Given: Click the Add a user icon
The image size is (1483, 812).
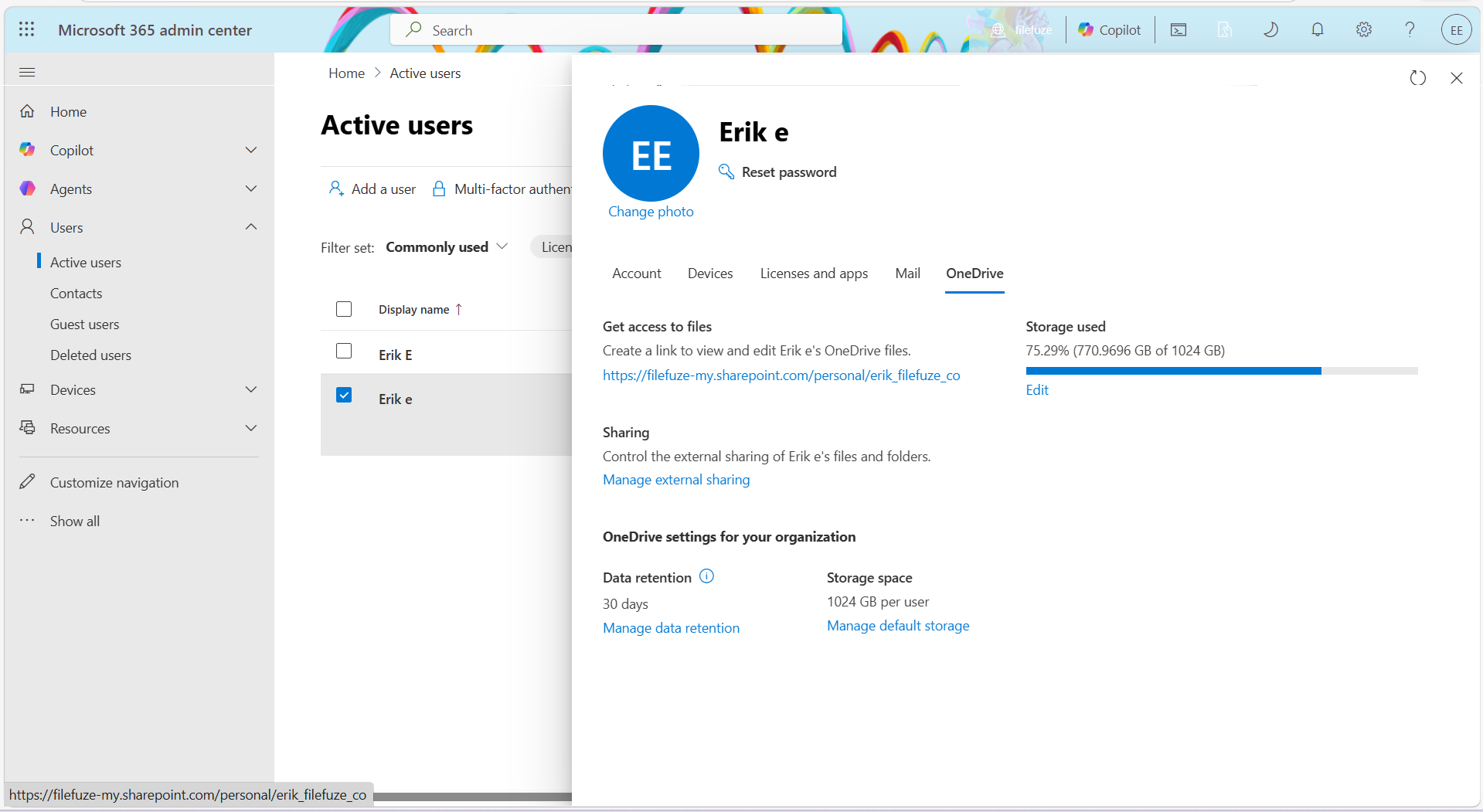Looking at the screenshot, I should pos(336,189).
